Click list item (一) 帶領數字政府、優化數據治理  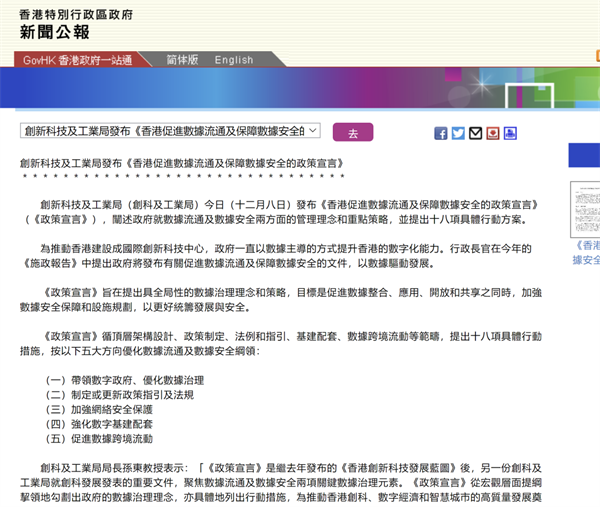pos(125,381)
